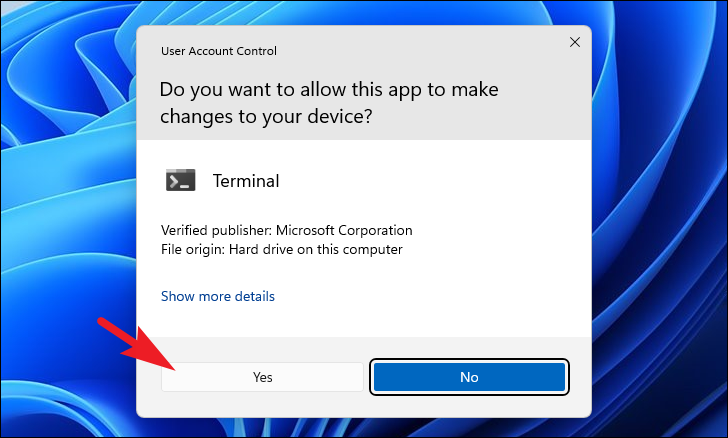Click Yes to allow Terminal changes
Viewport: 728px width, 438px height.
click(x=262, y=377)
